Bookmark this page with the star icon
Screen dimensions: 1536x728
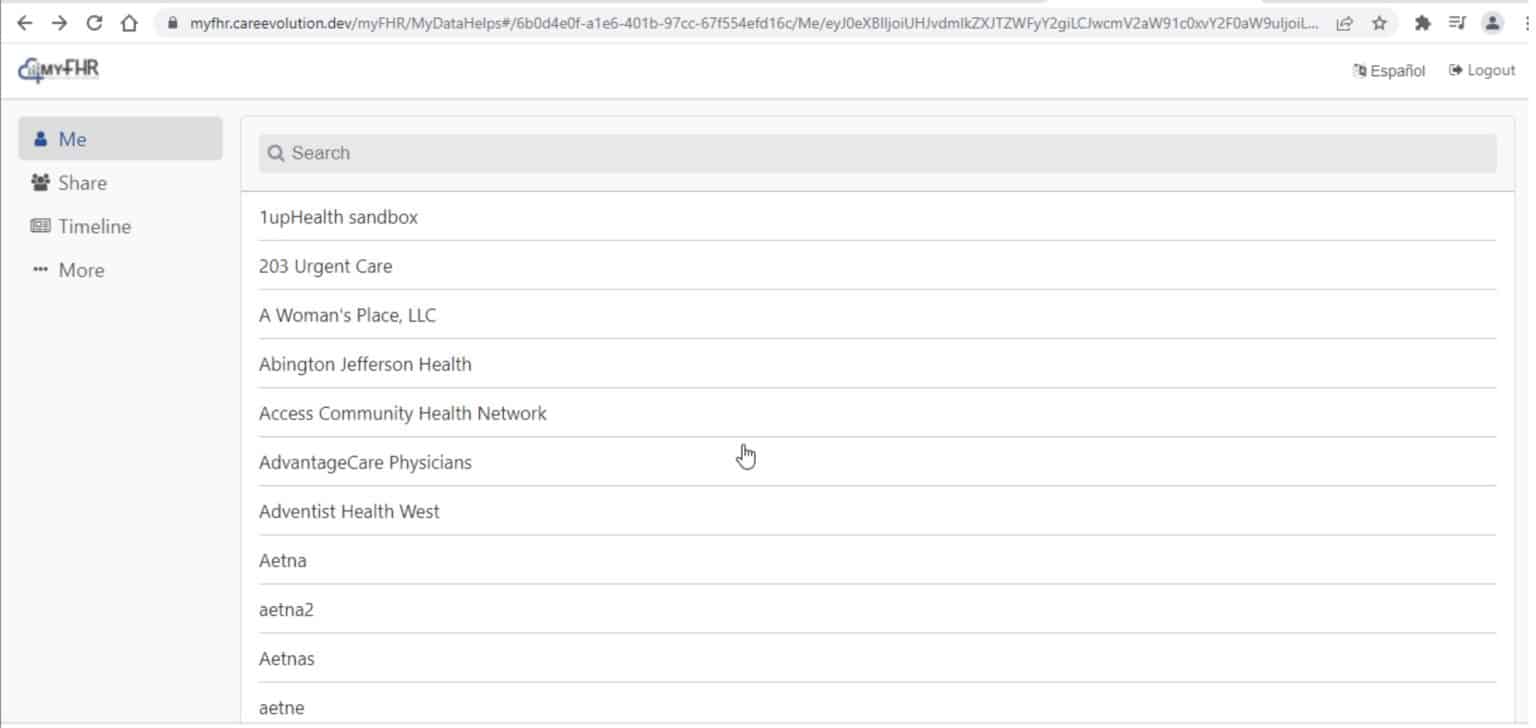[x=1379, y=23]
